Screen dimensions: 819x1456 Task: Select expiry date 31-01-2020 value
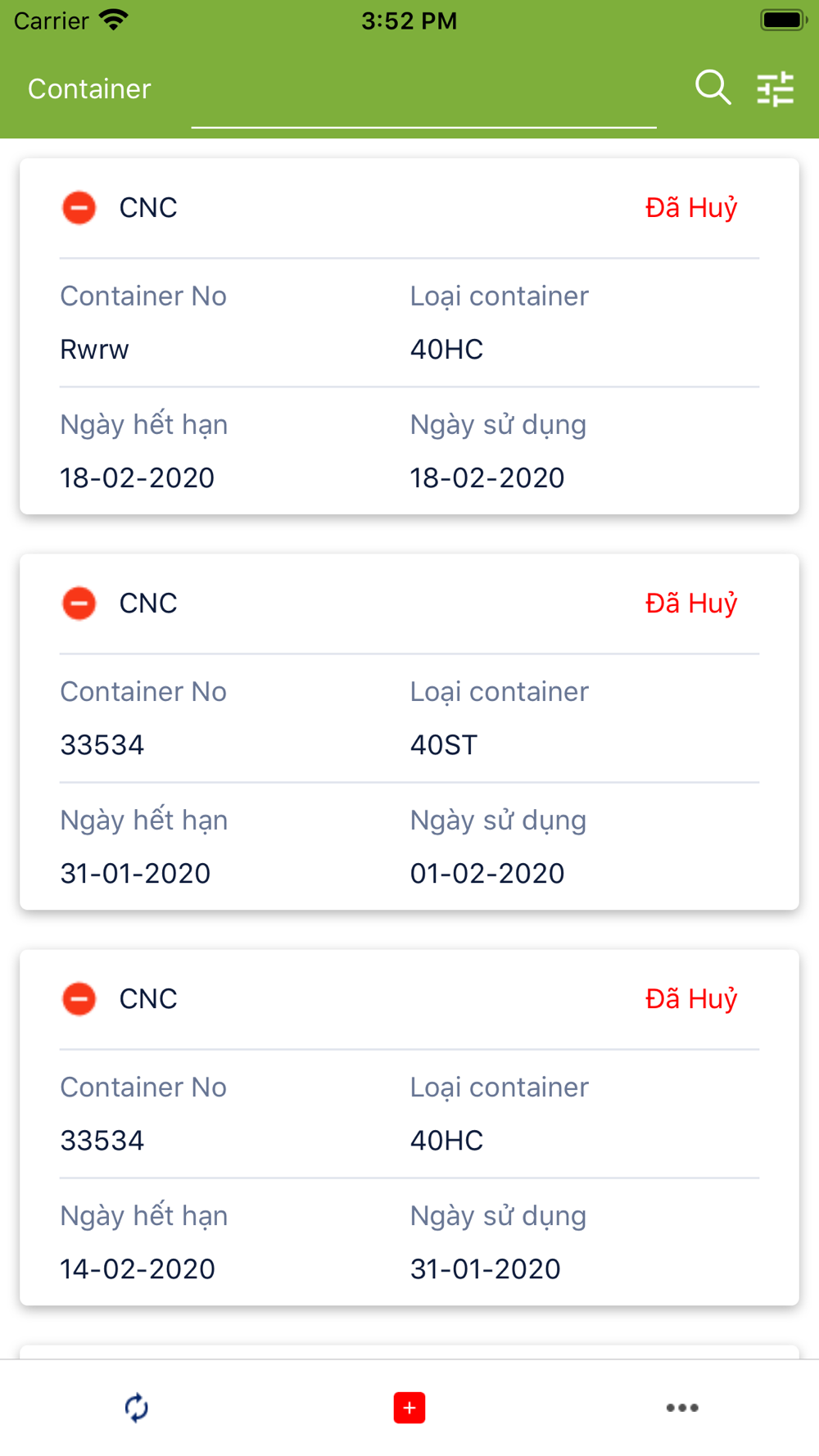coord(135,874)
